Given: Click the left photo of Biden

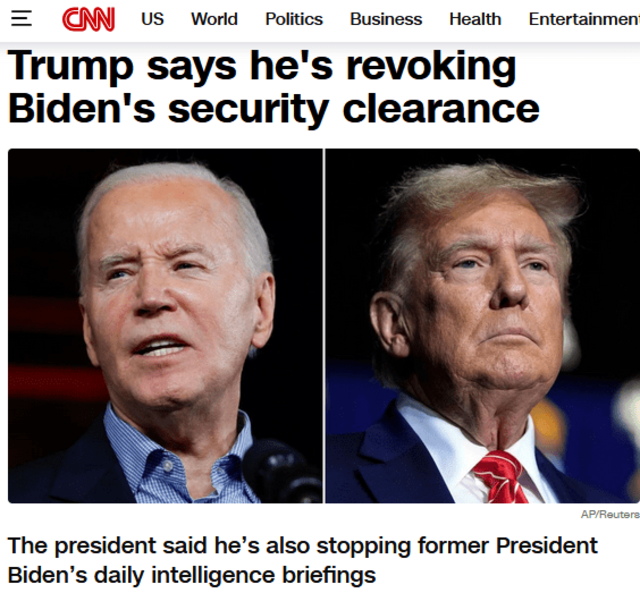Looking at the screenshot, I should tap(165, 326).
